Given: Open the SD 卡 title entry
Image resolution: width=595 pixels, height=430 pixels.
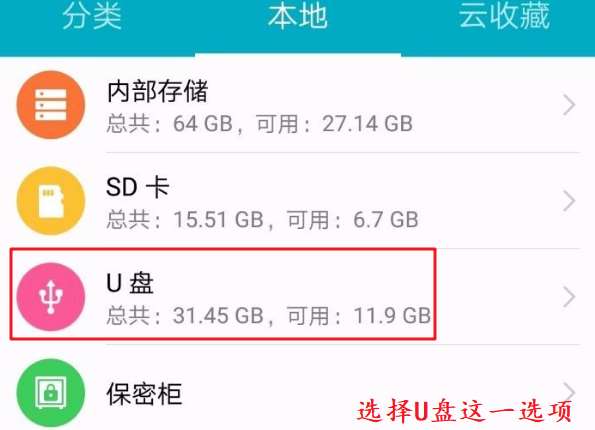Looking at the screenshot, I should pyautogui.click(x=138, y=187).
